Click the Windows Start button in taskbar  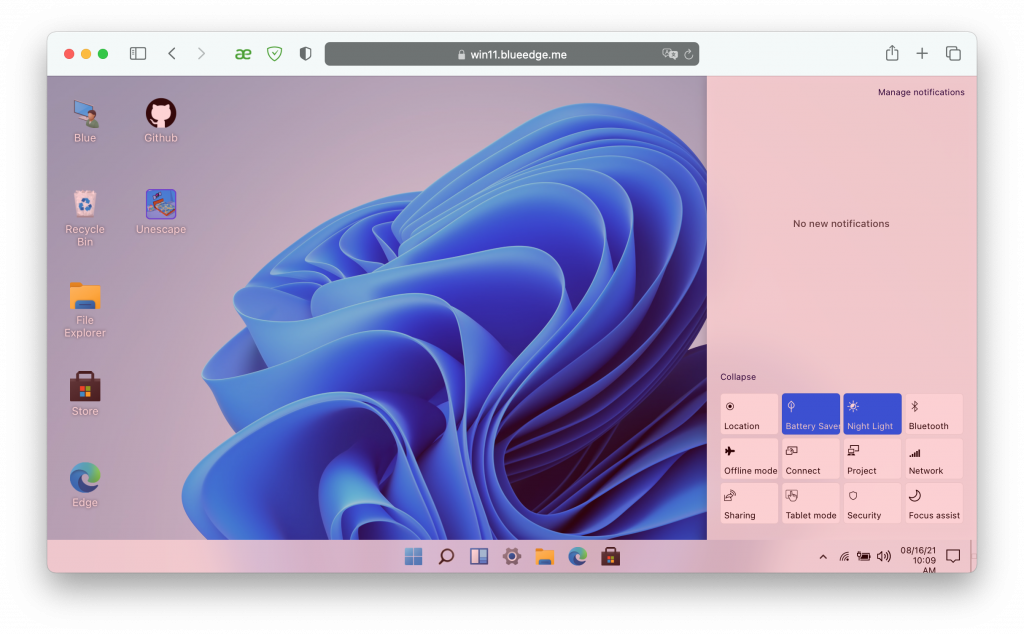click(413, 557)
